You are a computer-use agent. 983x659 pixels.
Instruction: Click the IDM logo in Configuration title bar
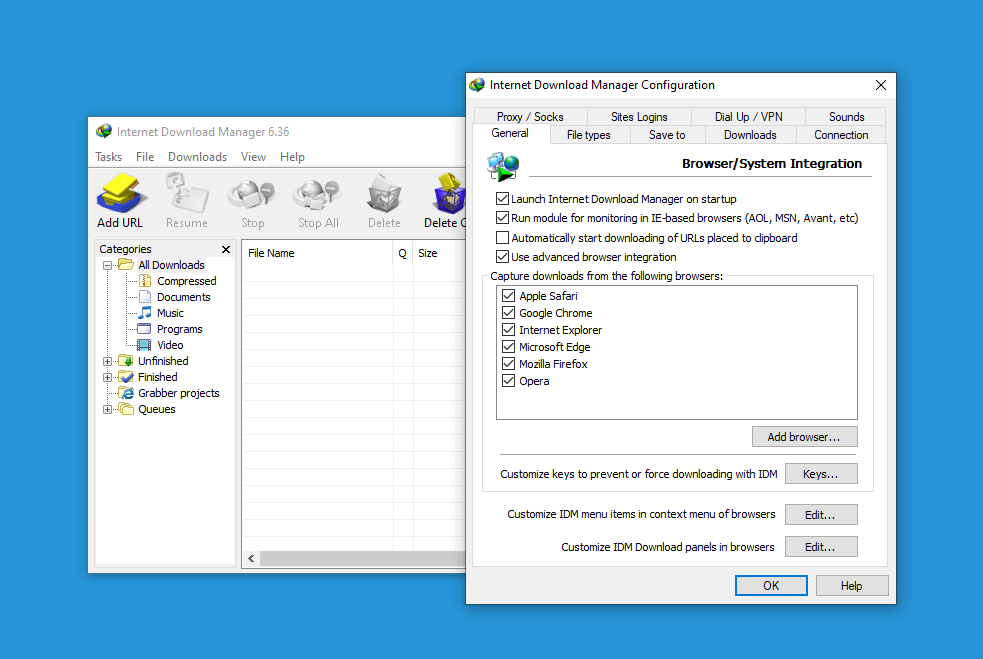tap(477, 85)
